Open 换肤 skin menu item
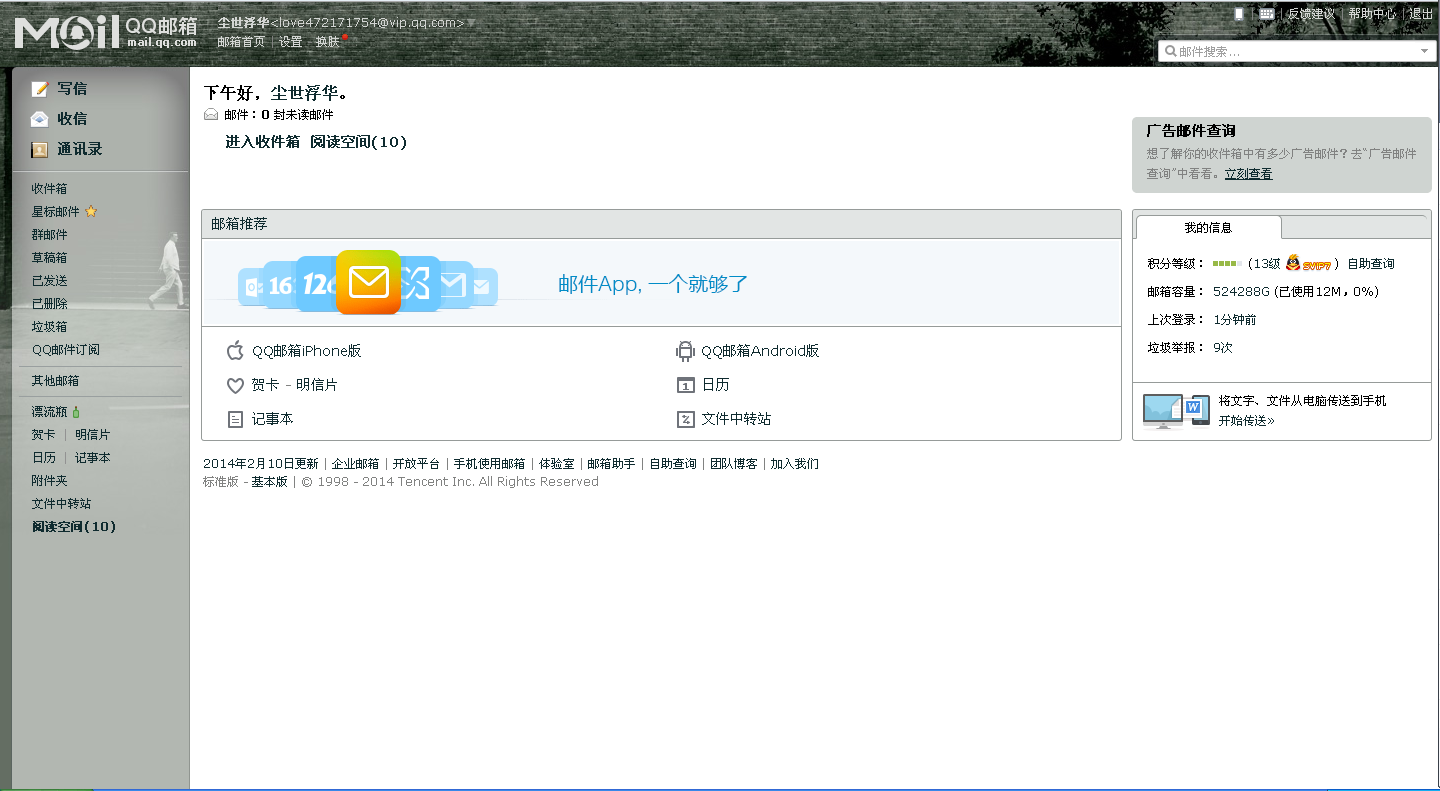The image size is (1440, 791). point(327,42)
